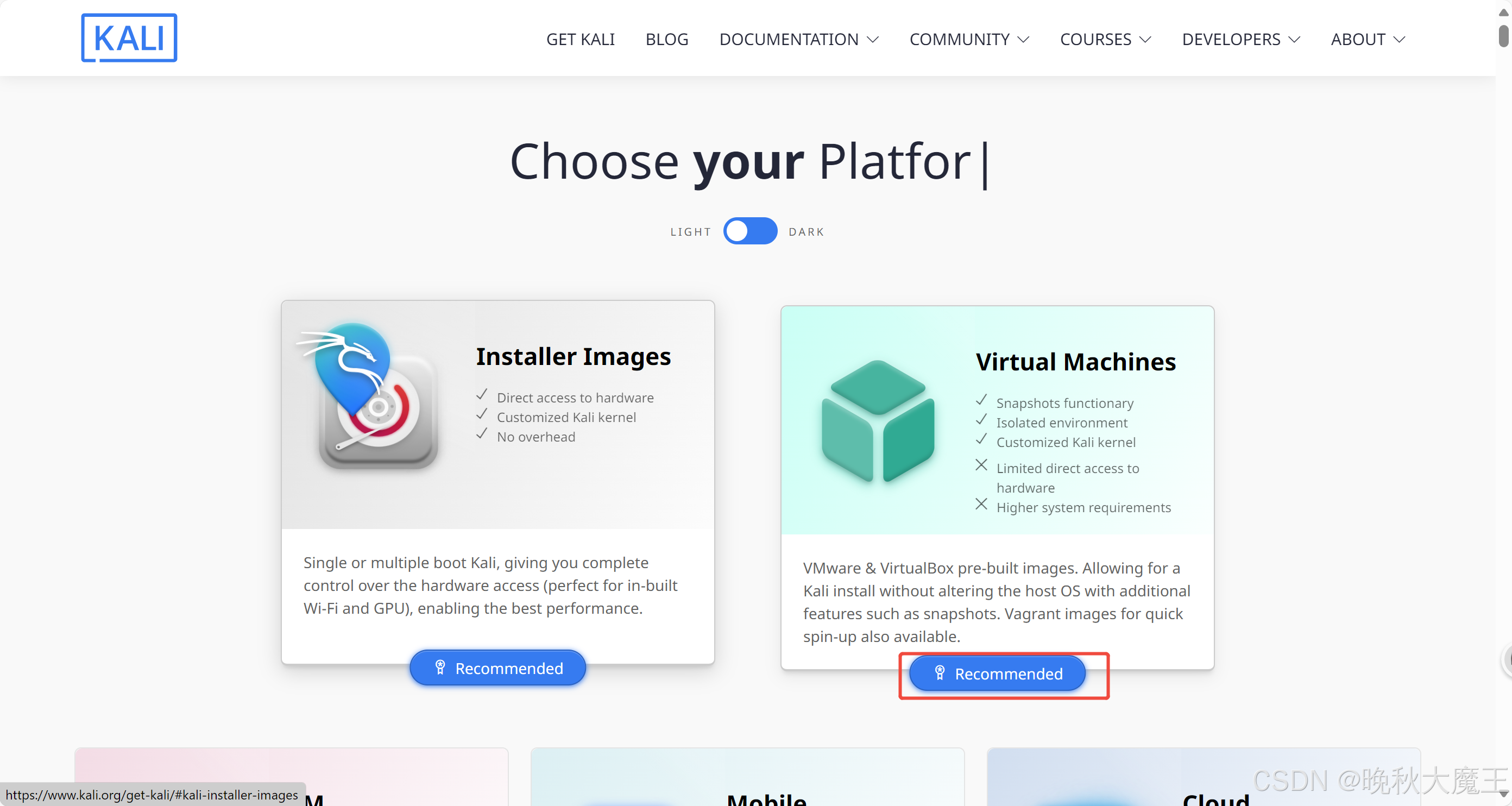Select the LIGHT theme label

click(690, 232)
